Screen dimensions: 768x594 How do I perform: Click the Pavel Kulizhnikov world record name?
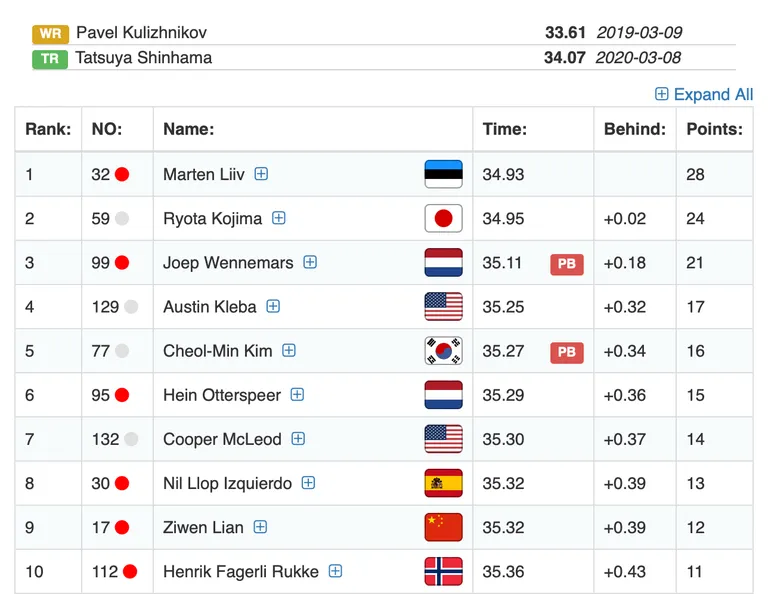point(142,33)
